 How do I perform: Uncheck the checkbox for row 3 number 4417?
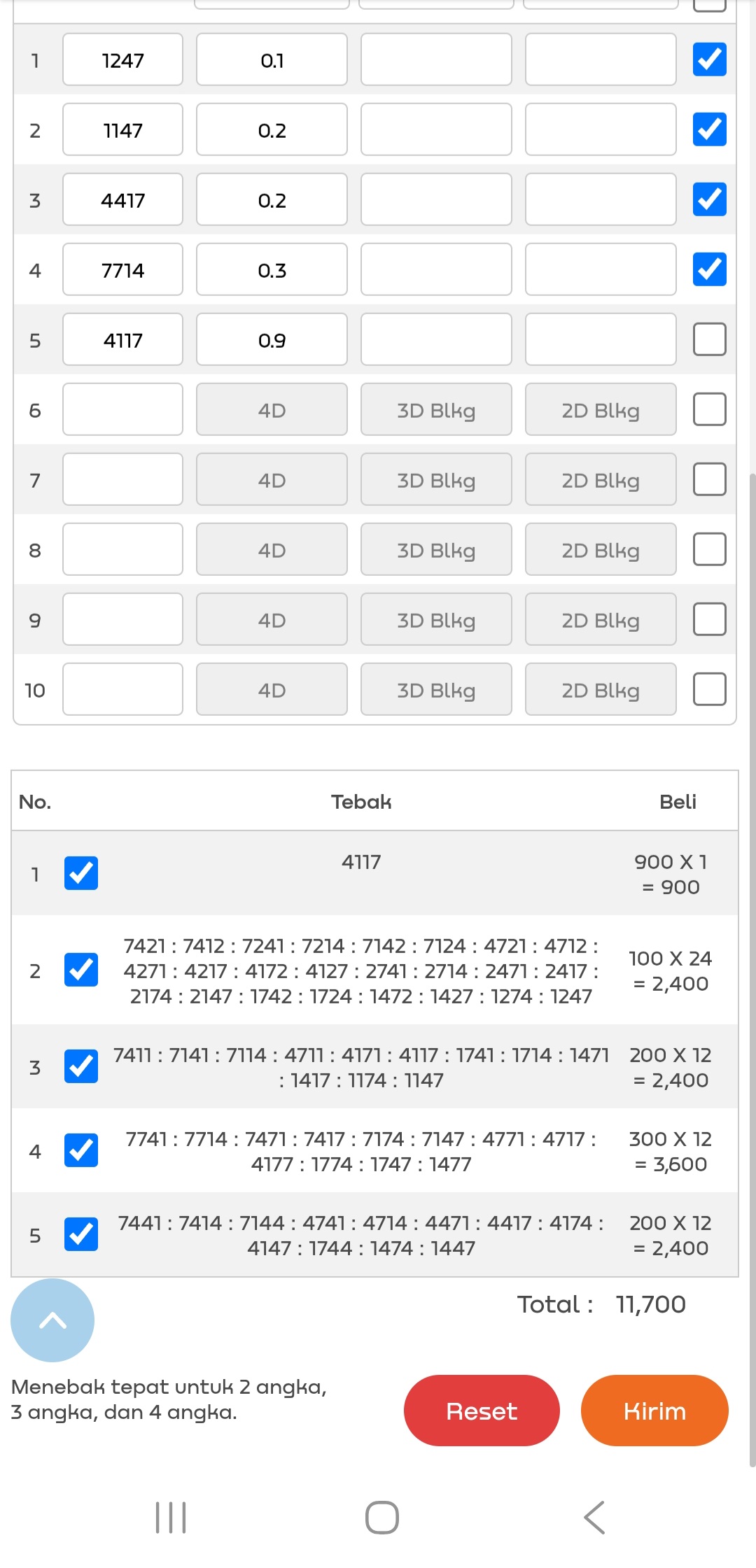(x=709, y=199)
